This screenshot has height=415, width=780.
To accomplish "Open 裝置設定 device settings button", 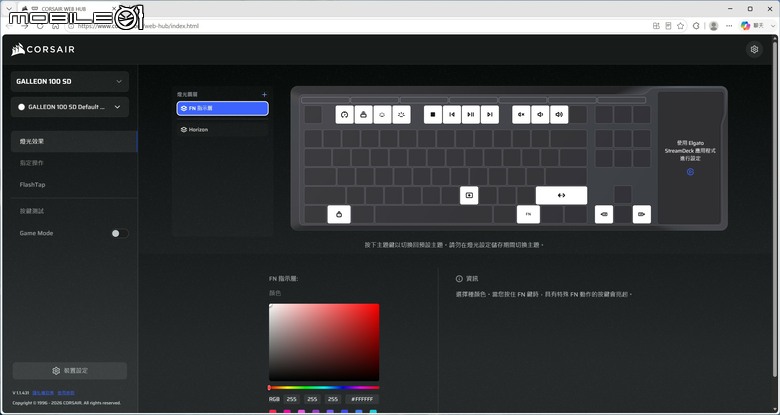I will coord(70,371).
